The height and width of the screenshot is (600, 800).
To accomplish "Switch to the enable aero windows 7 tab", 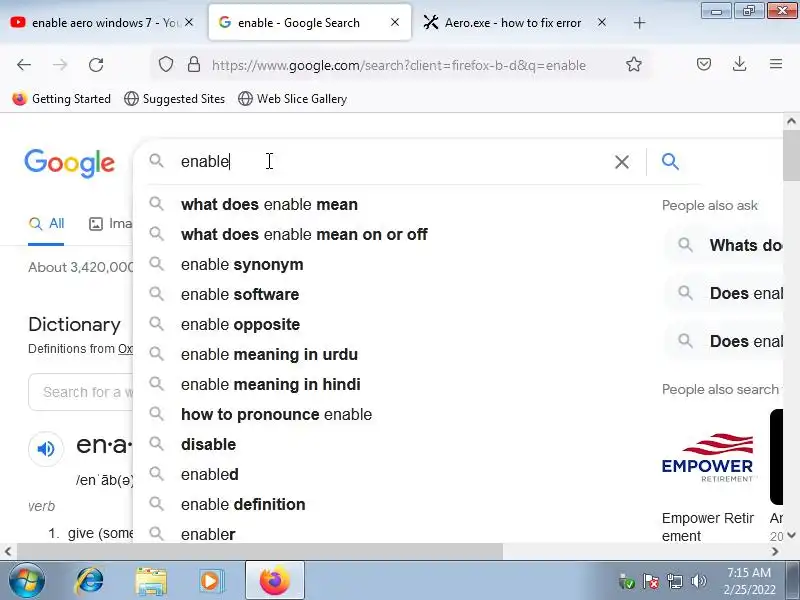I will pyautogui.click(x=95, y=23).
